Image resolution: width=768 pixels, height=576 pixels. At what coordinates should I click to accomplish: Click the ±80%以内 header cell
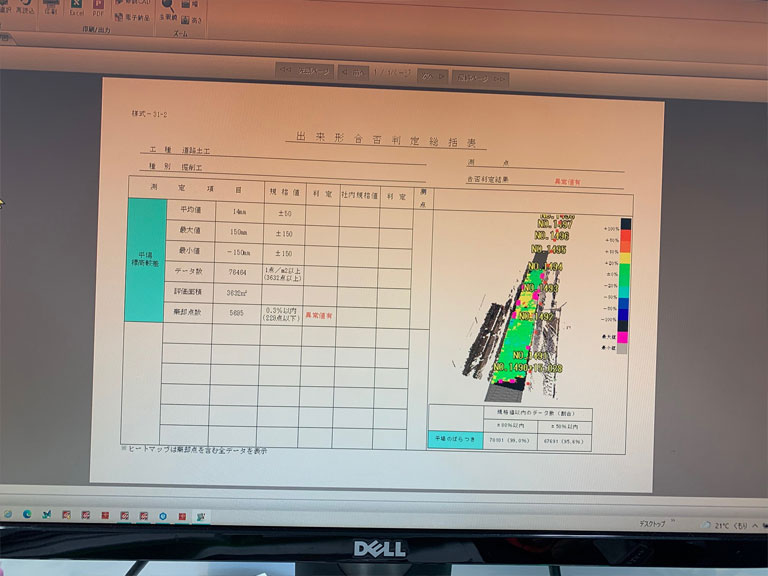pos(510,426)
